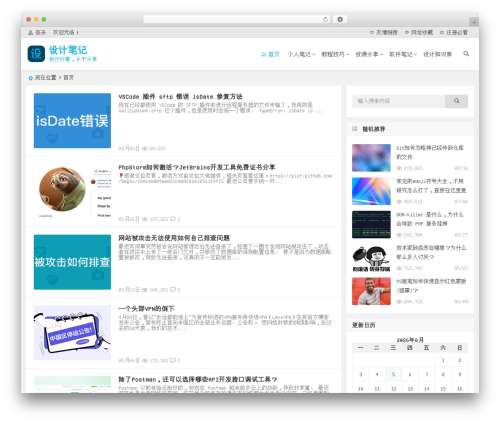
Task: Open OOM-killer terminal post thumbnail
Action: tap(371, 224)
